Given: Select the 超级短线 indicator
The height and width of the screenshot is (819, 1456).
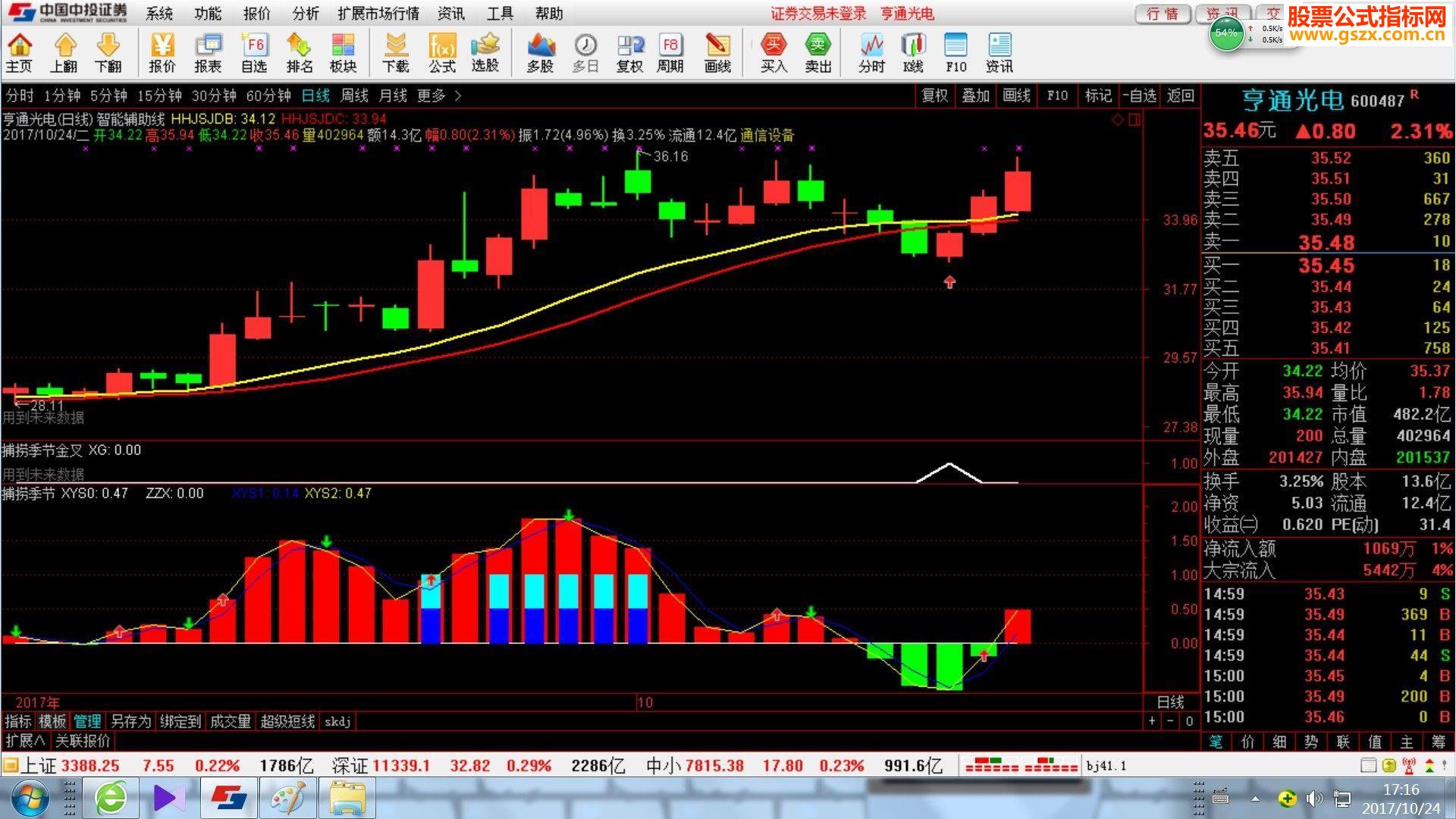Looking at the screenshot, I should 287,721.
